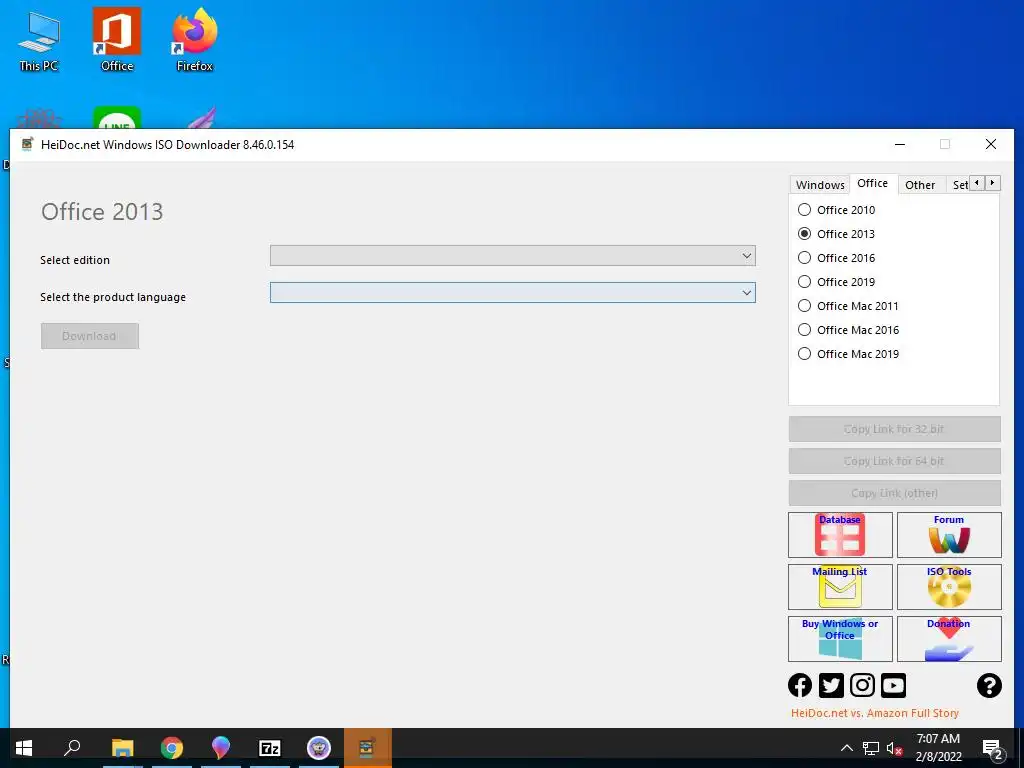Switch to the partially hidden Set tab

coord(959,185)
